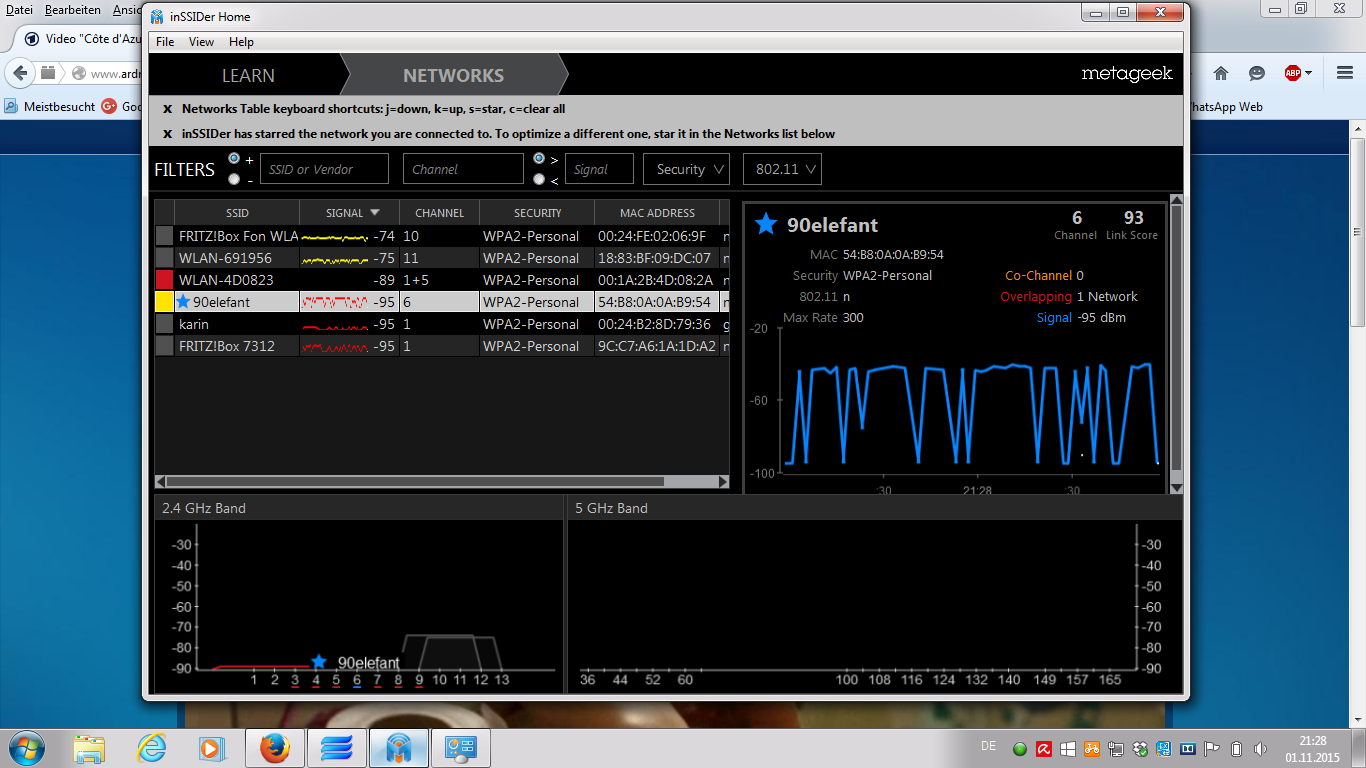Sort by the SSID column header
This screenshot has height=768, width=1366.
pyautogui.click(x=237, y=212)
